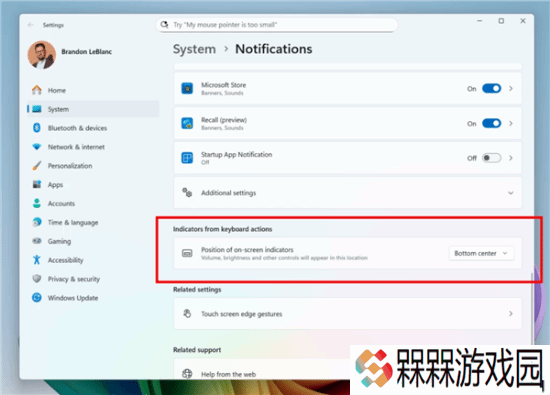Viewport: 550px width, 395px height.
Task: Click the Home icon in sidebar
Action: point(36,90)
